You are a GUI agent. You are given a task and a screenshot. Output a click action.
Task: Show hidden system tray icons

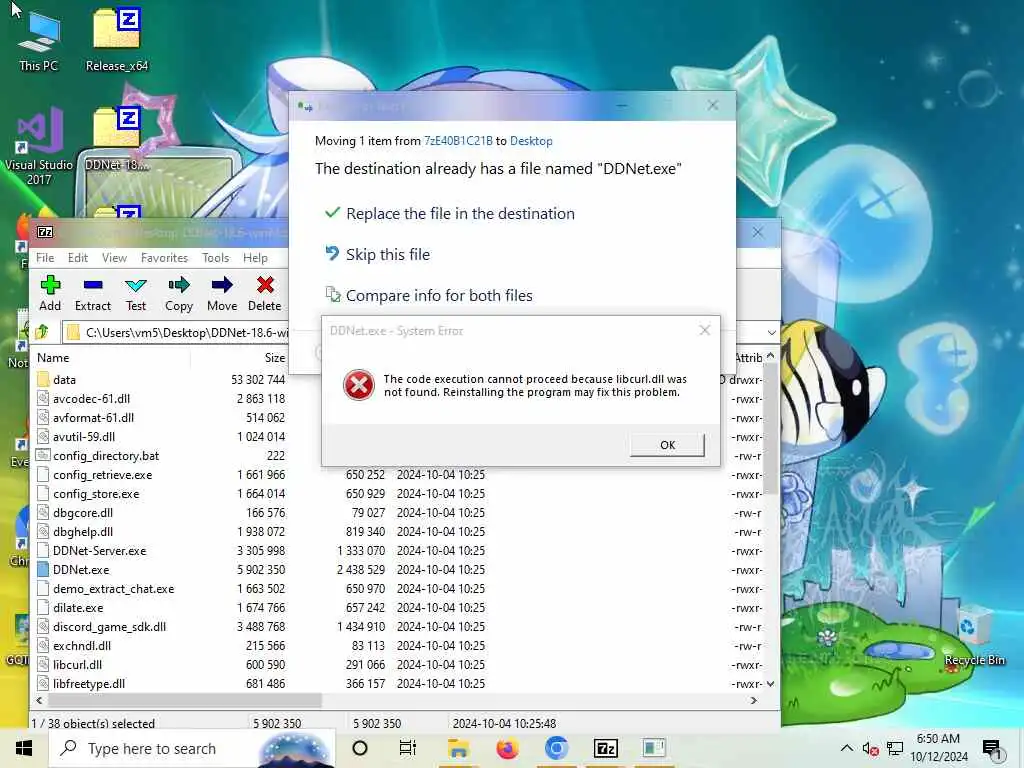pyautogui.click(x=846, y=748)
